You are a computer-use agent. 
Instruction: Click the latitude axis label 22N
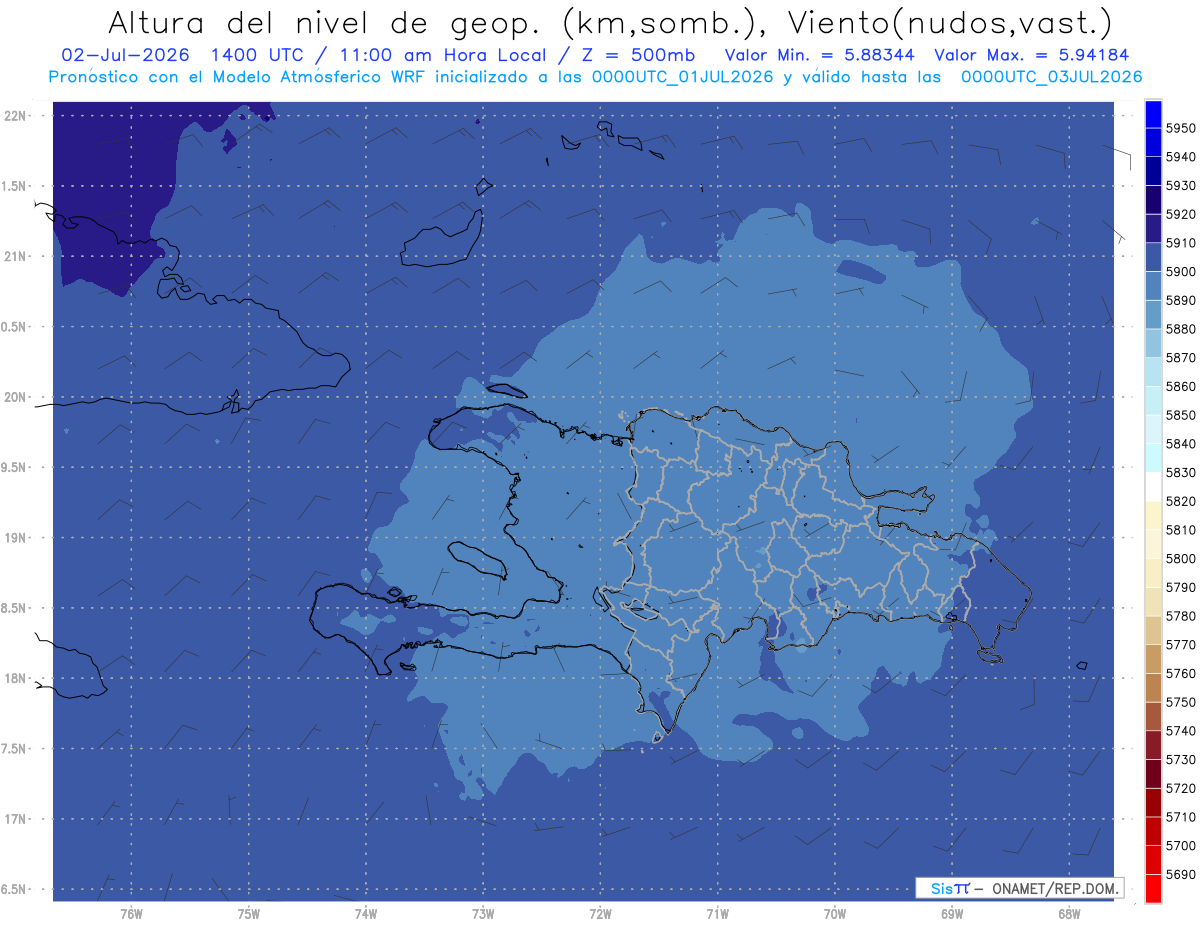point(16,116)
